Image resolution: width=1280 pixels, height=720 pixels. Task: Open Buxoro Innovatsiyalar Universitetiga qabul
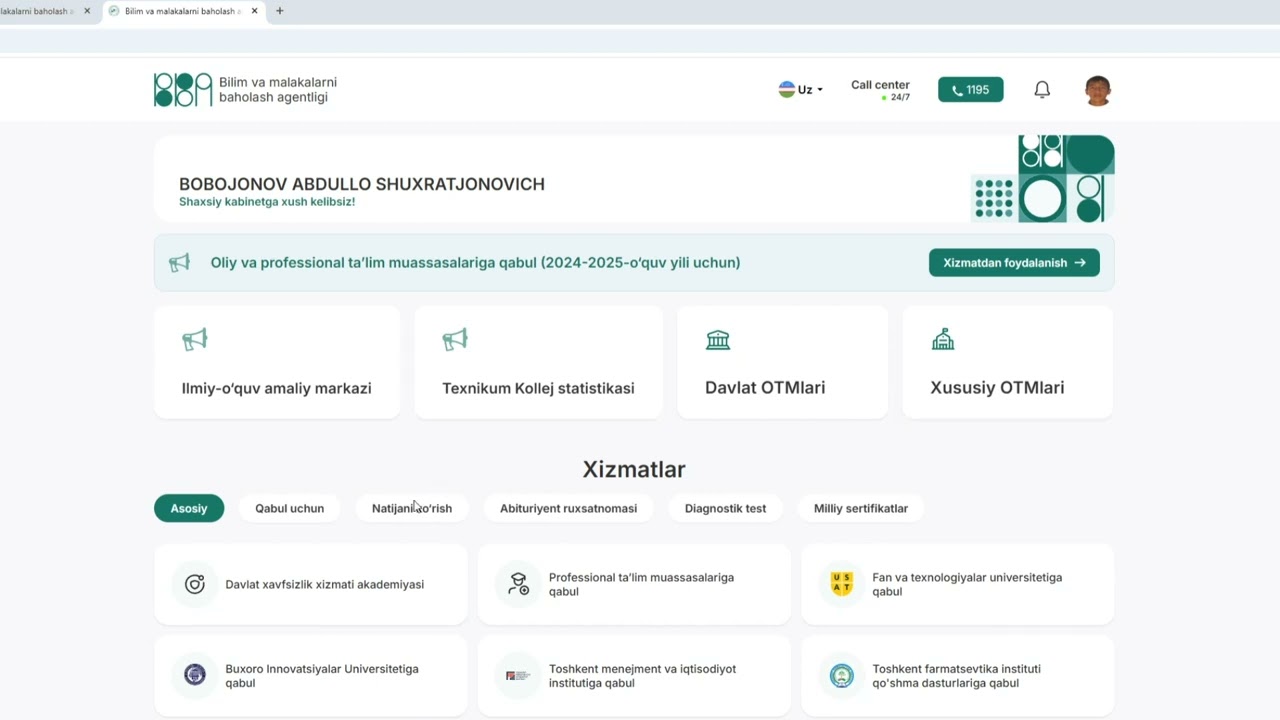[x=310, y=676]
